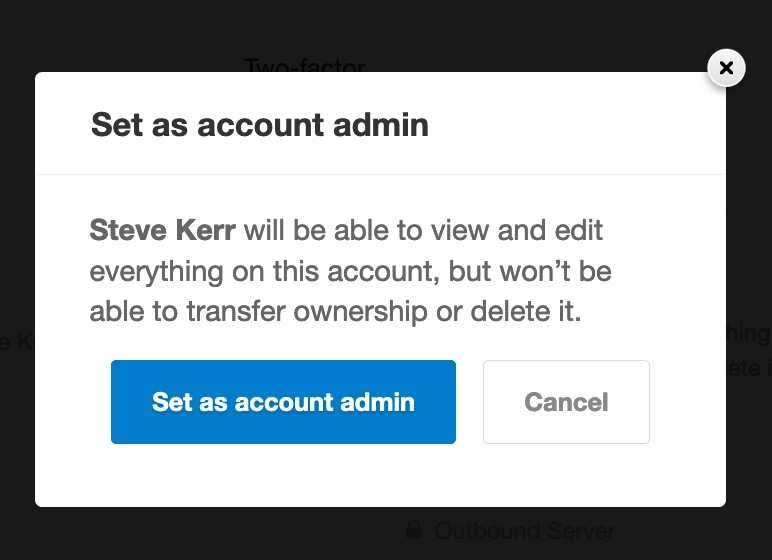Click the dimmed Outbound Server label
This screenshot has width=772, height=560.
point(524,531)
